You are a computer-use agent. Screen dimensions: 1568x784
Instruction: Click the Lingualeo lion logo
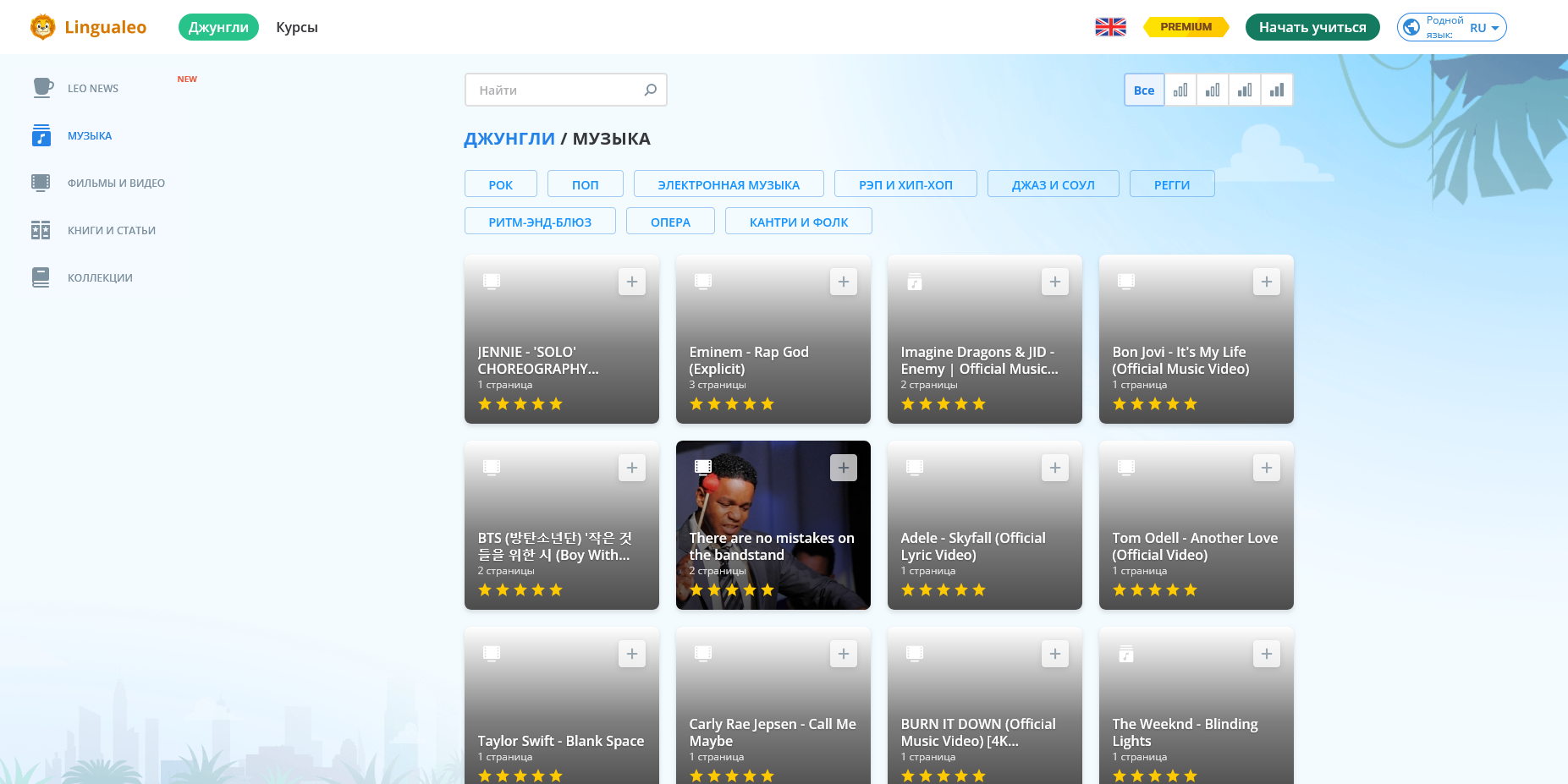(x=42, y=27)
